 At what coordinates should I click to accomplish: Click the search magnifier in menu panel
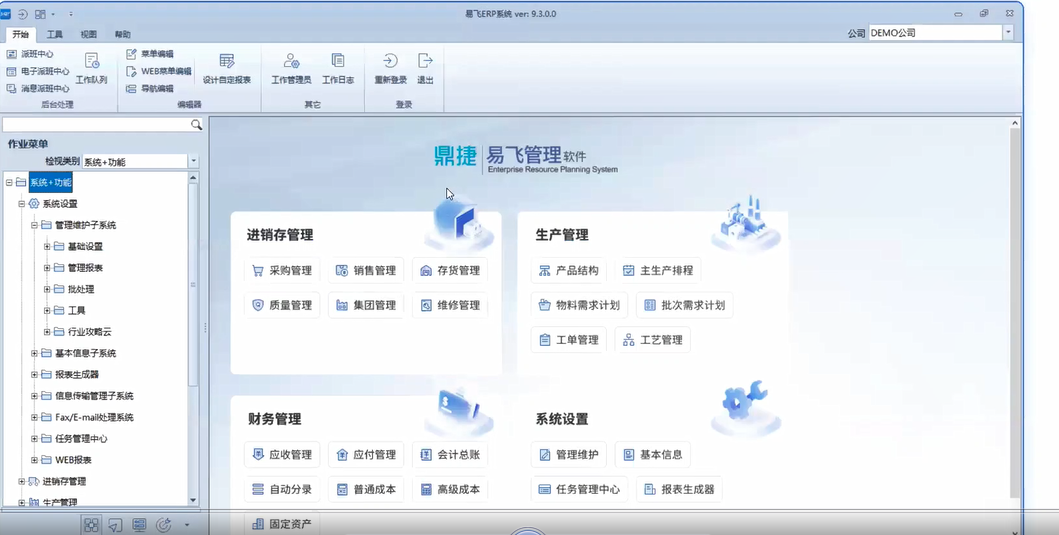(x=196, y=125)
